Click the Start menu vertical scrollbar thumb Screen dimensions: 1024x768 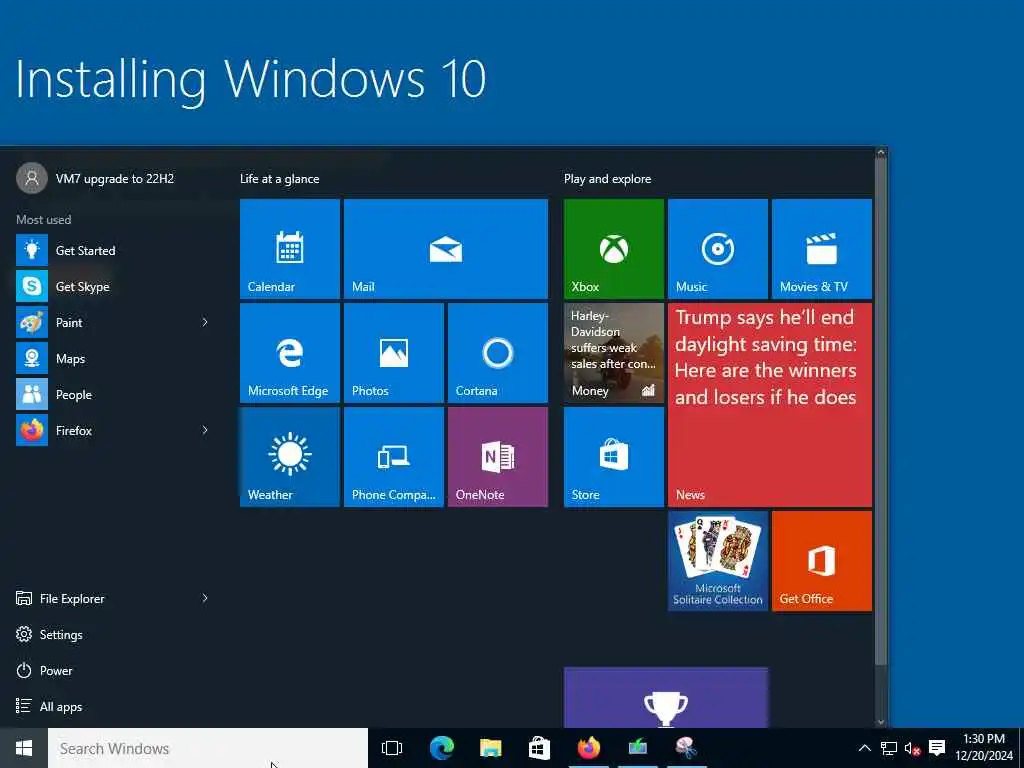881,411
